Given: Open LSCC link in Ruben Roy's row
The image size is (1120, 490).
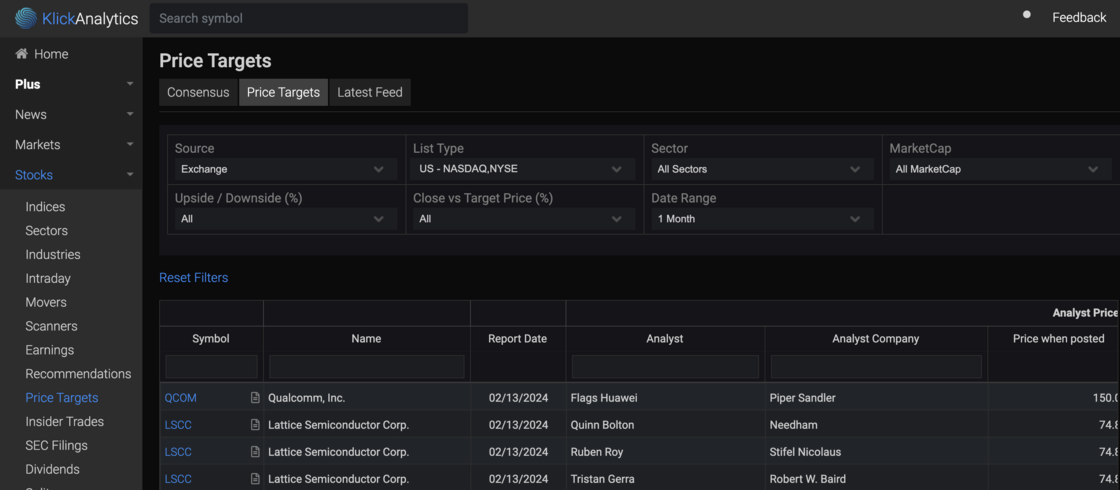Looking at the screenshot, I should pyautogui.click(x=179, y=452).
